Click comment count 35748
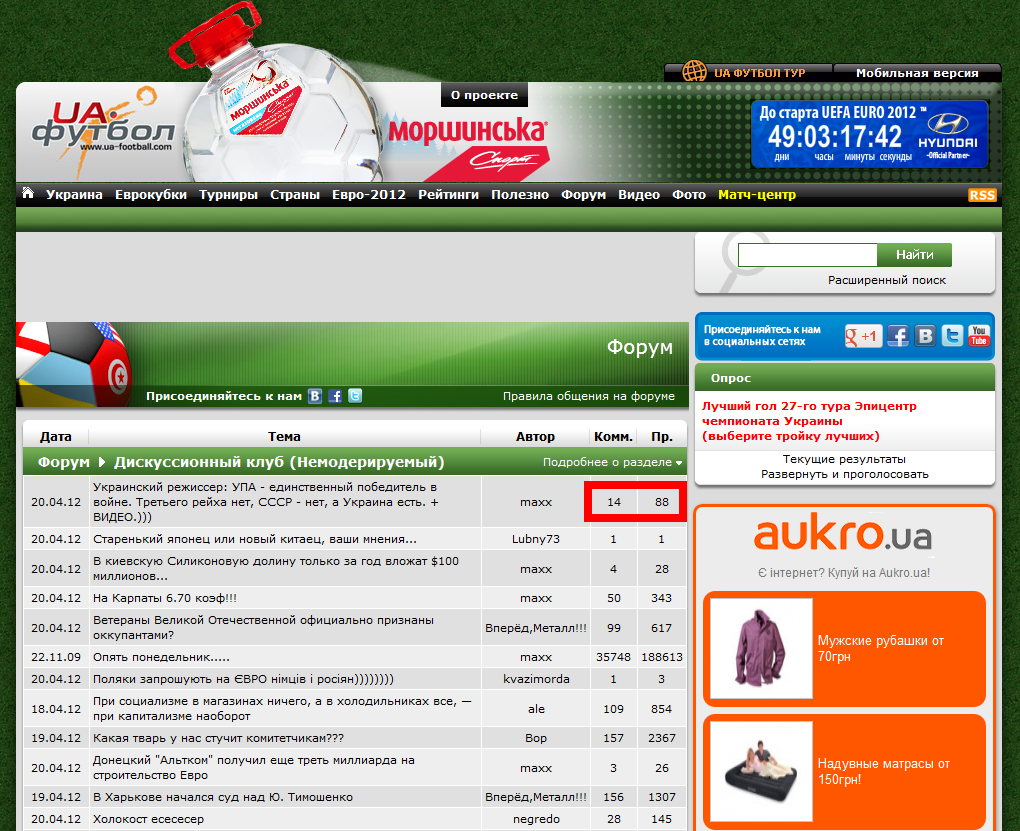This screenshot has height=831, width=1020. tap(613, 657)
